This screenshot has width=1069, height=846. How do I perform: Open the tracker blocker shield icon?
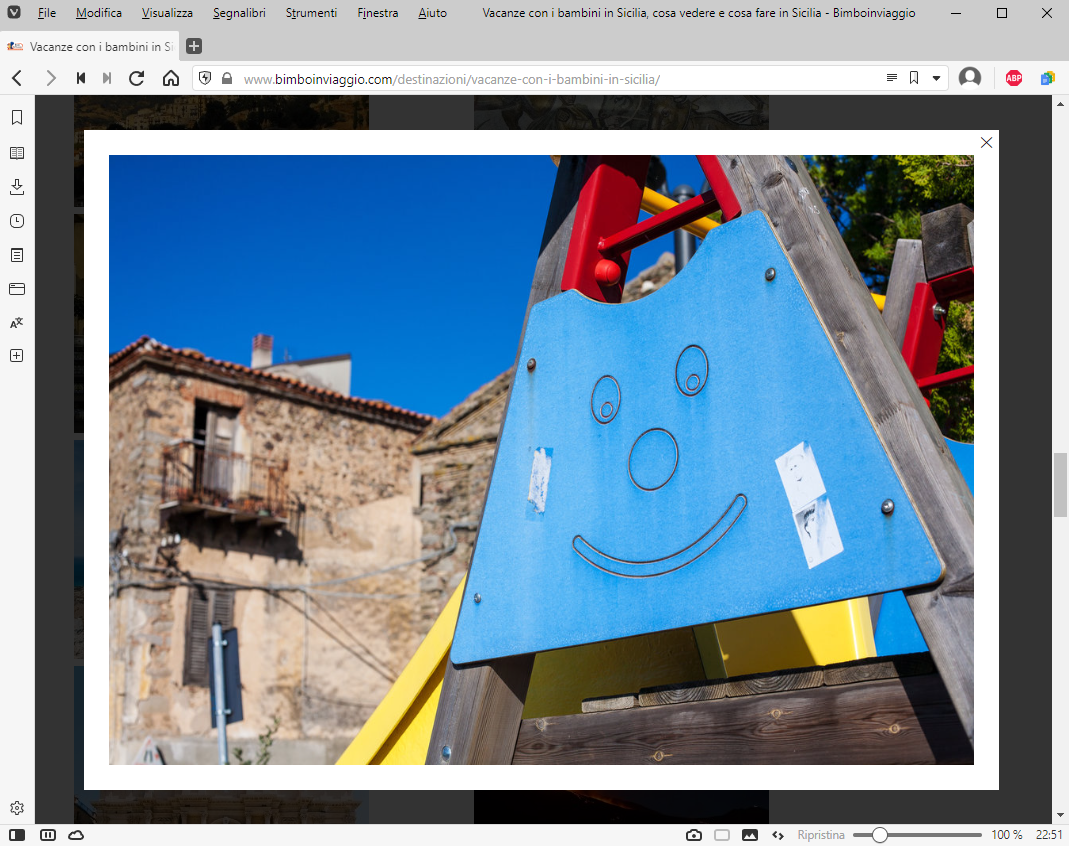pyautogui.click(x=205, y=78)
